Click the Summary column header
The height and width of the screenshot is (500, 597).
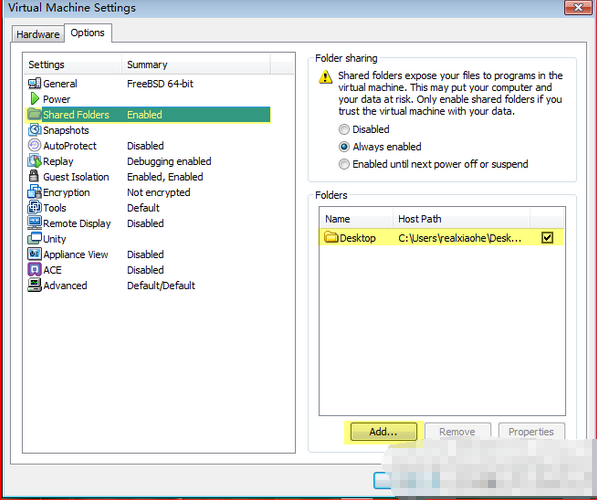[196, 64]
